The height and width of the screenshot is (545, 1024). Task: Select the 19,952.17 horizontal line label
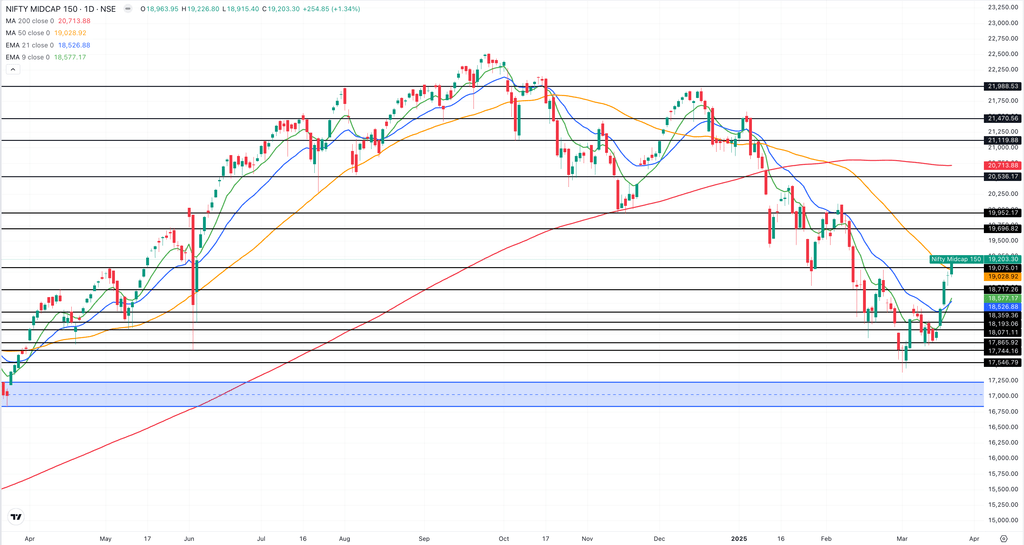click(x=1002, y=213)
